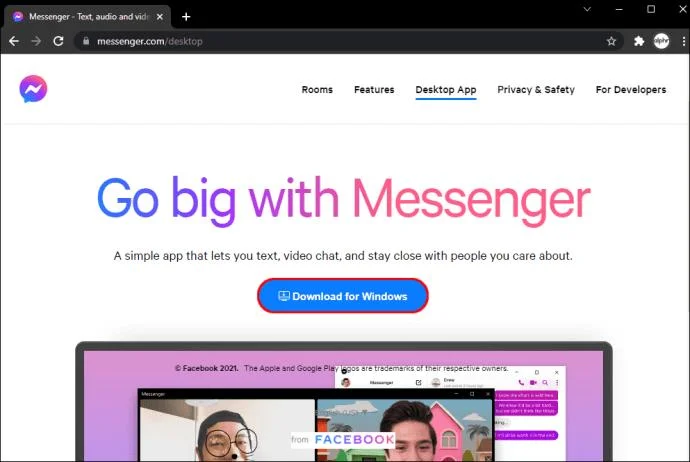The image size is (690, 462).
Task: Open a new tab with plus button
Action: point(186,17)
